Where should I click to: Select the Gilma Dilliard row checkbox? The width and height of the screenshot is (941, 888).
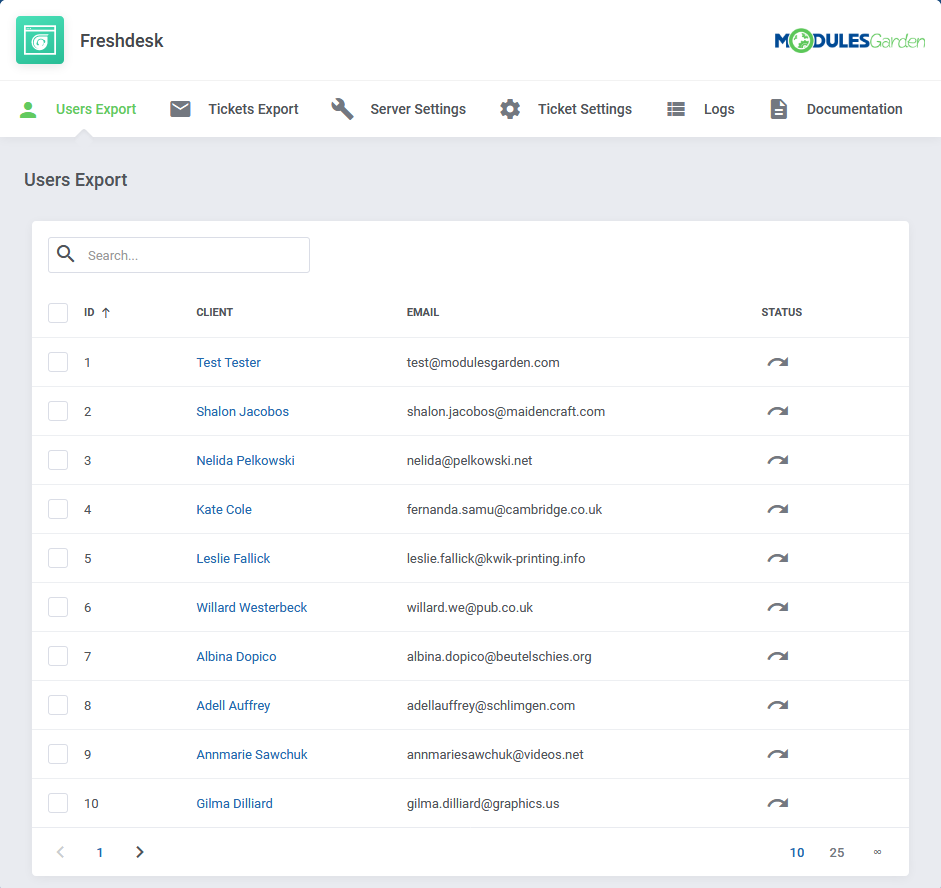click(58, 803)
